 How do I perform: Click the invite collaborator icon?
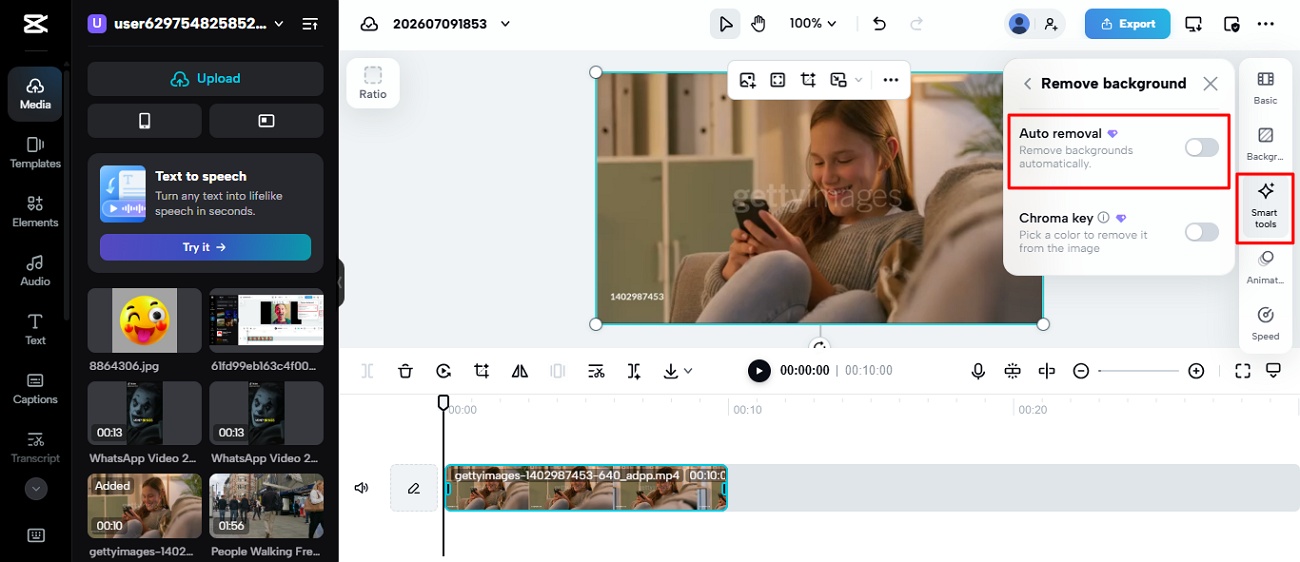[x=1050, y=24]
